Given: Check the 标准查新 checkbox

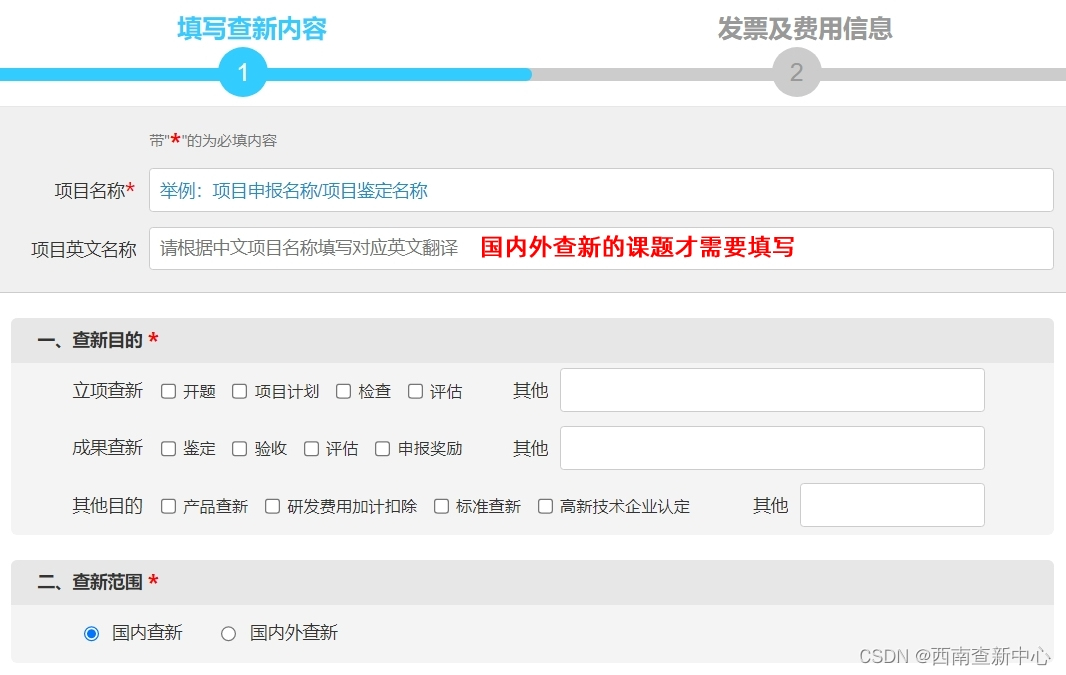Looking at the screenshot, I should [441, 506].
